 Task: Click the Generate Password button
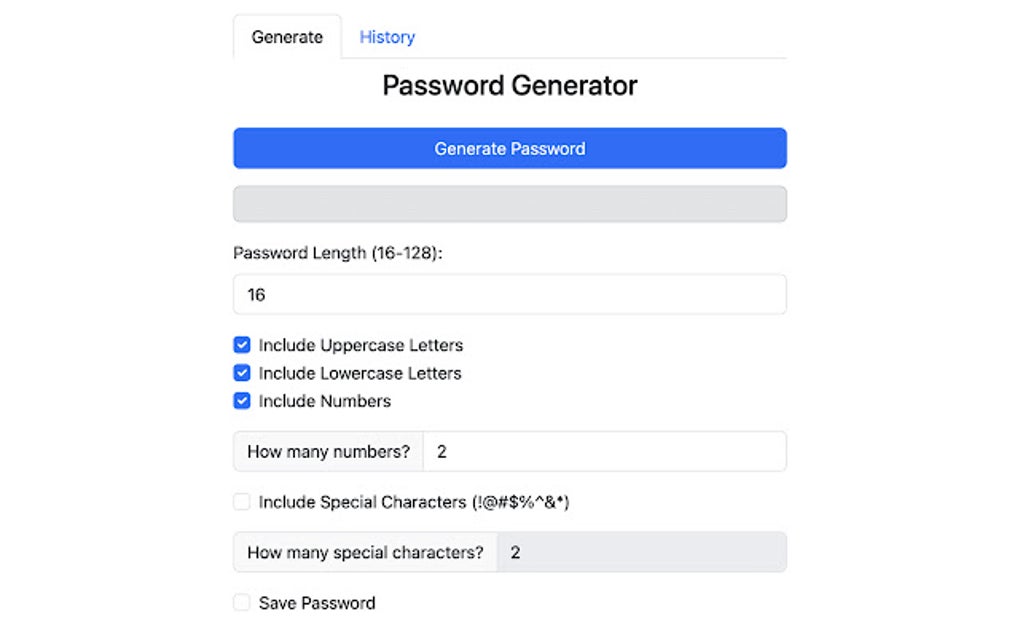509,147
